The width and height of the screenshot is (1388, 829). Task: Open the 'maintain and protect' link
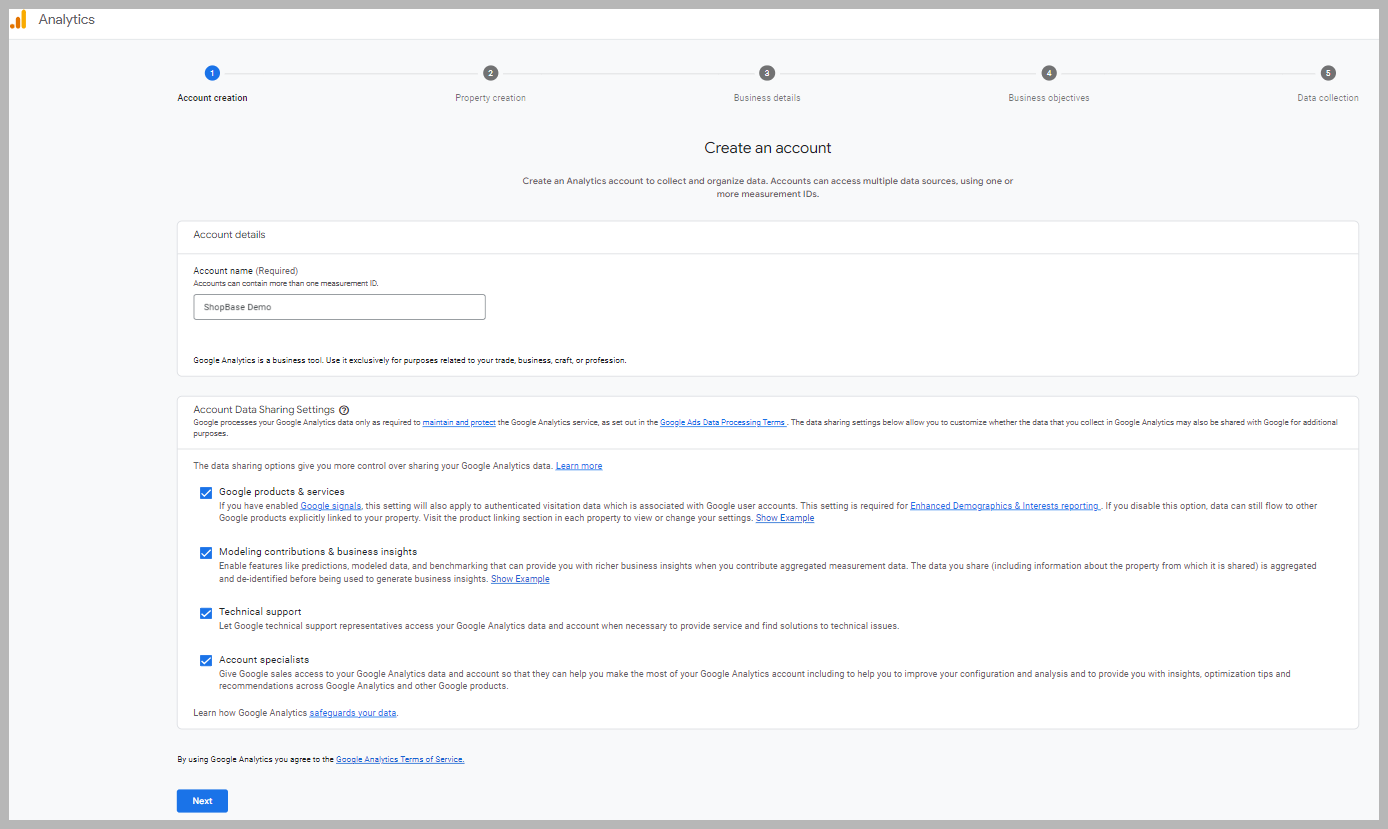[459, 423]
